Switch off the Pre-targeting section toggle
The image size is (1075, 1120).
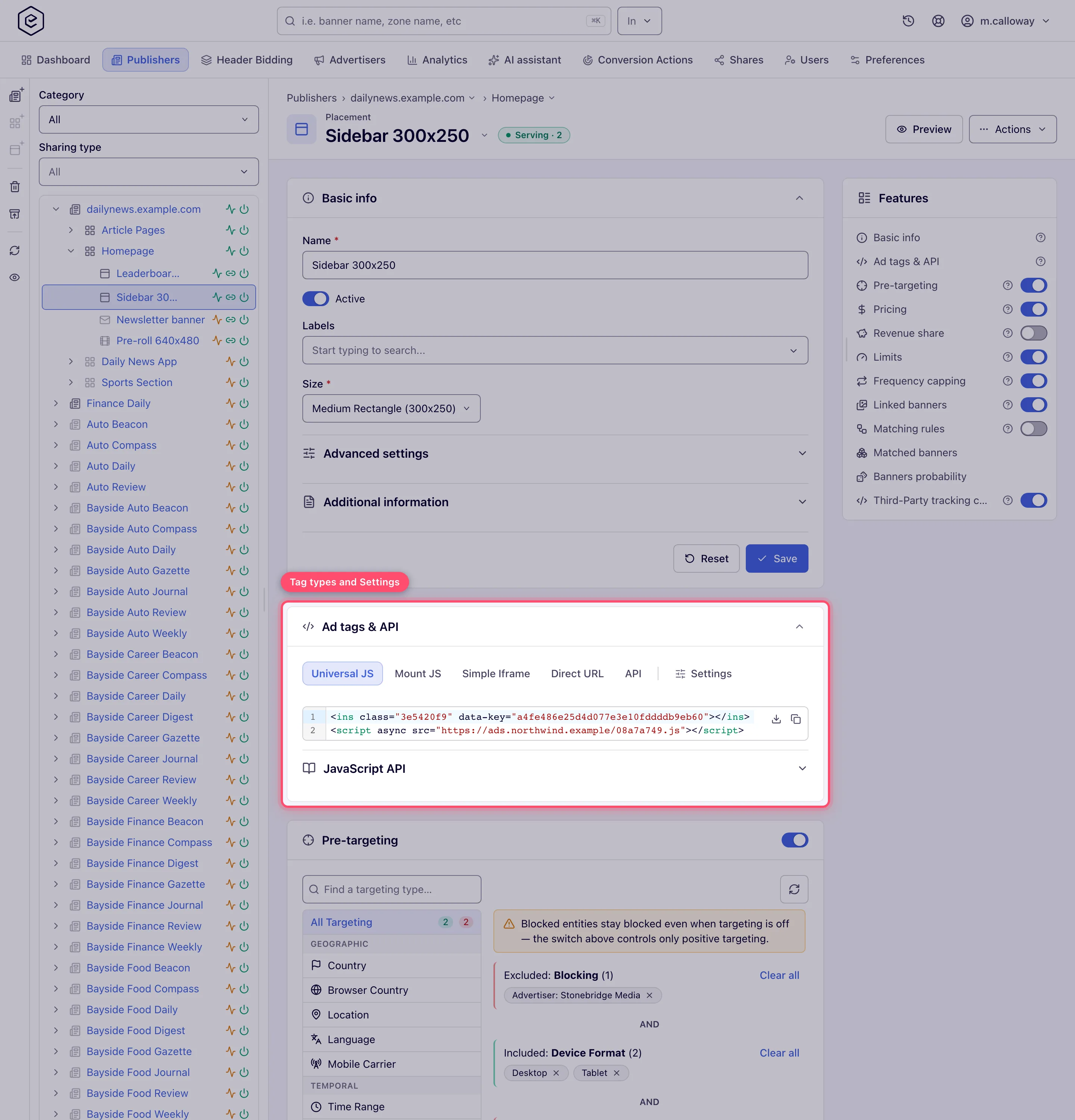[795, 840]
